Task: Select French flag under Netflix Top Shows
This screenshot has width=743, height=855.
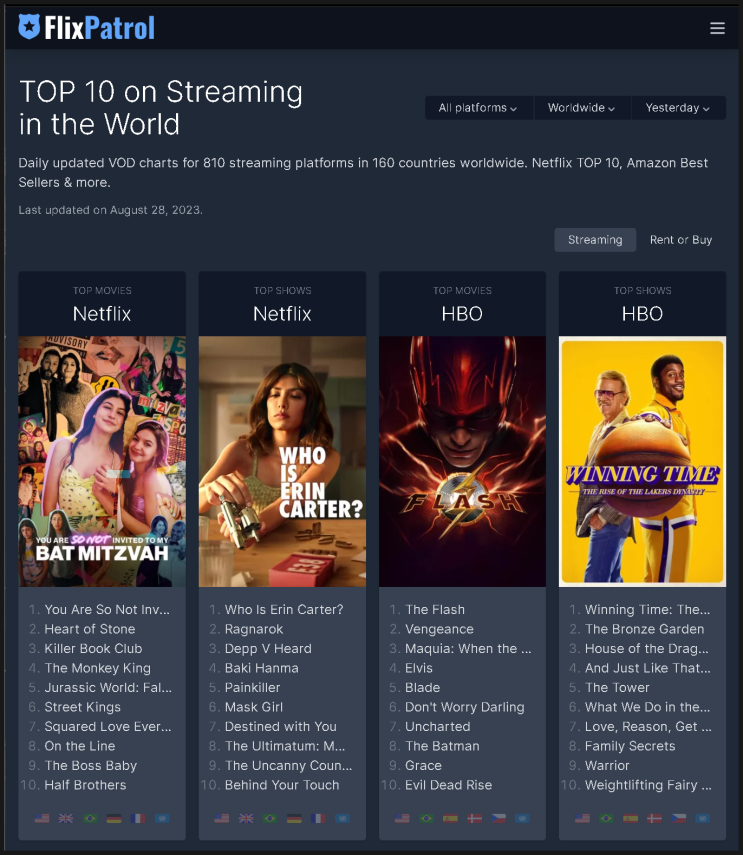Action: (318, 818)
